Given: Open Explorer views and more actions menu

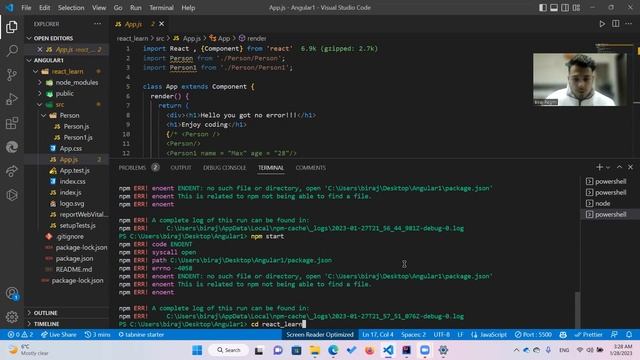Looking at the screenshot, I should [x=98, y=24].
